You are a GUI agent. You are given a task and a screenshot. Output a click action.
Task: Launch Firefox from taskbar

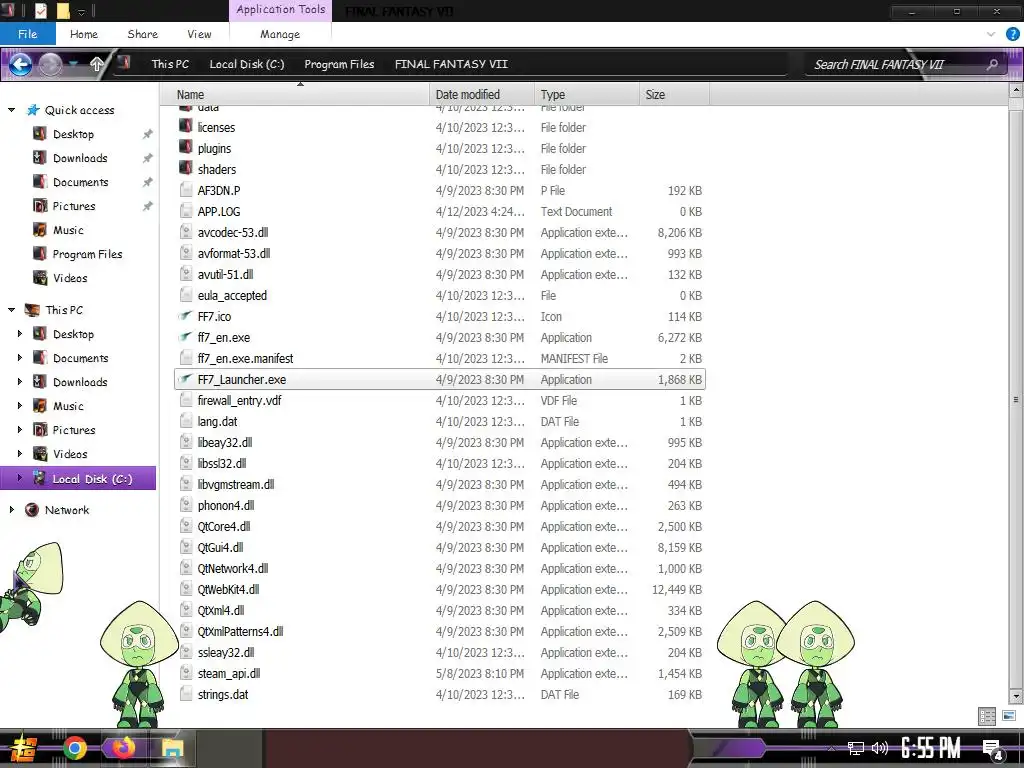(x=123, y=748)
